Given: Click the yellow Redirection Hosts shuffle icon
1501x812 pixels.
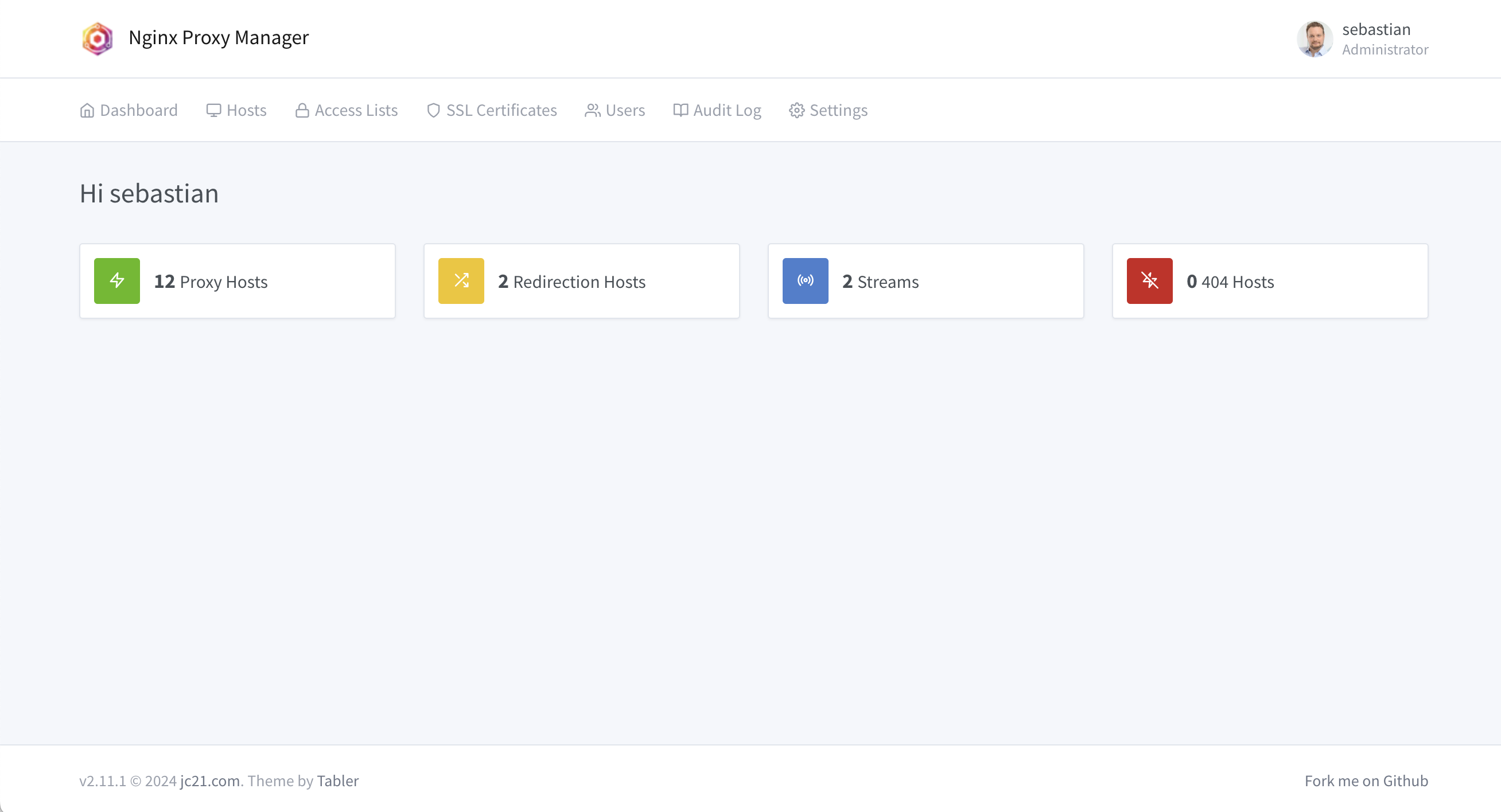Looking at the screenshot, I should [x=461, y=281].
